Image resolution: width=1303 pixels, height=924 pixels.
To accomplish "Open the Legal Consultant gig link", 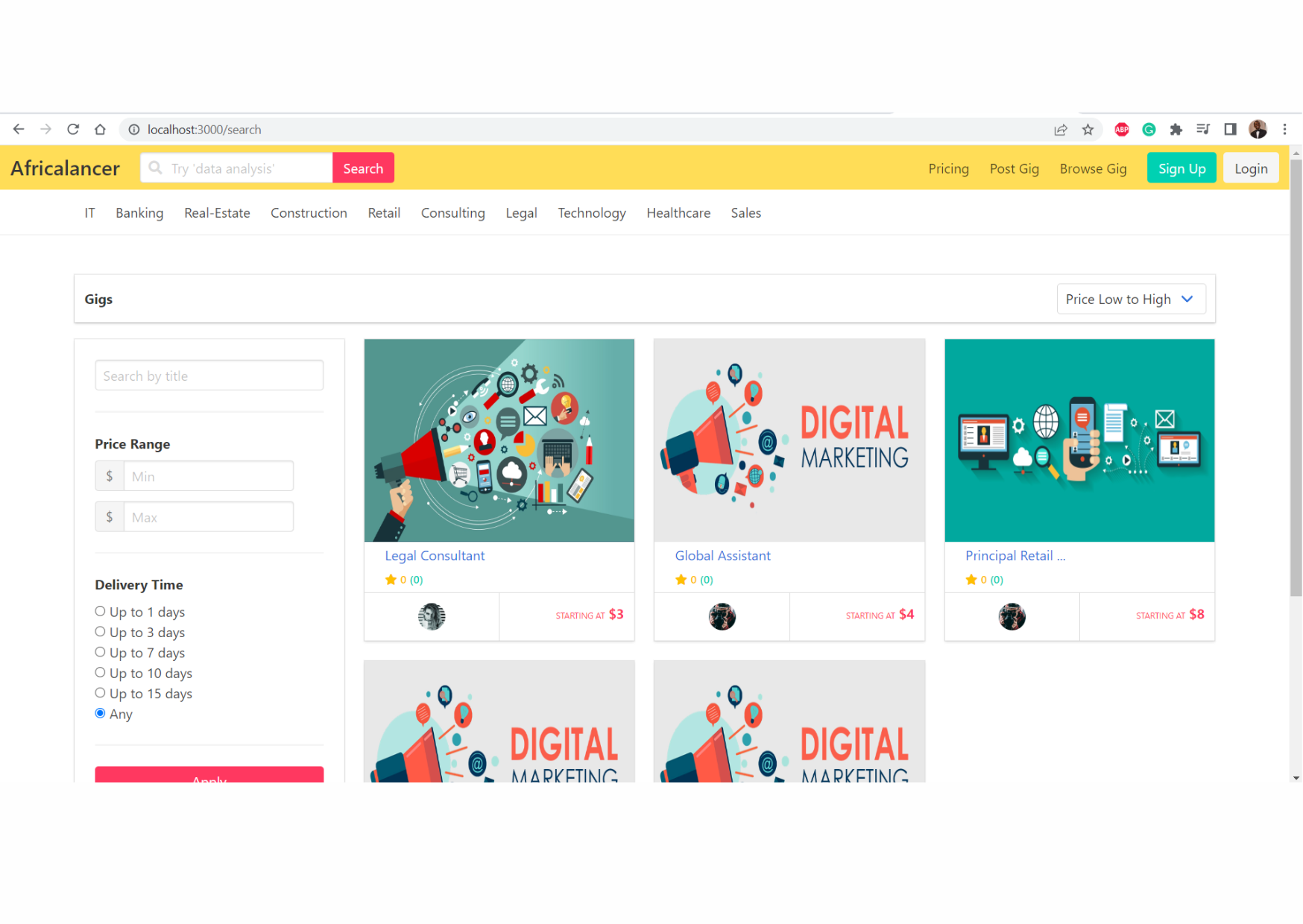I will click(x=435, y=556).
